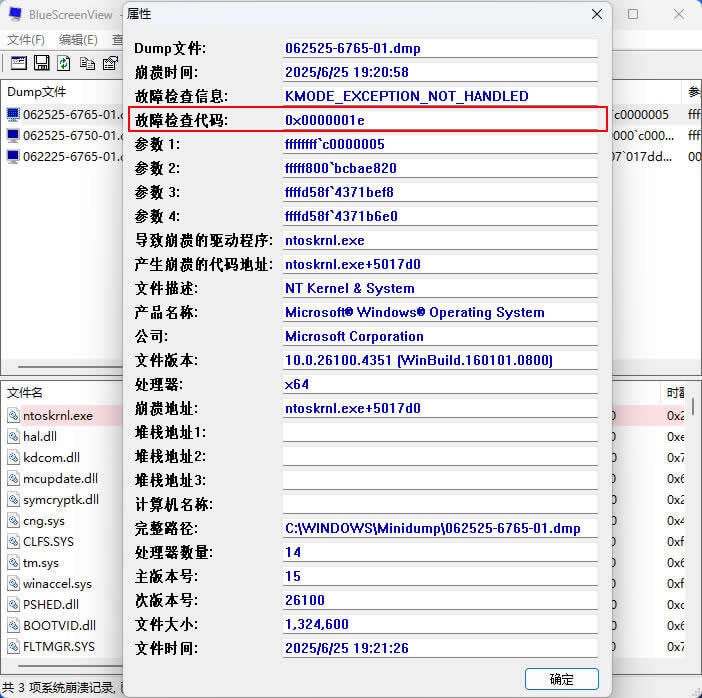Click the file icon beside hal.dll

tap(13, 436)
